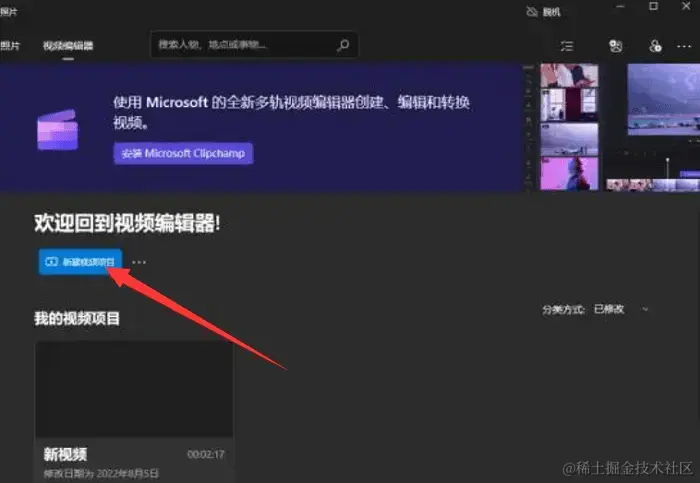The height and width of the screenshot is (483, 700).
Task: Open the selection list icon in toolbar
Action: click(567, 46)
